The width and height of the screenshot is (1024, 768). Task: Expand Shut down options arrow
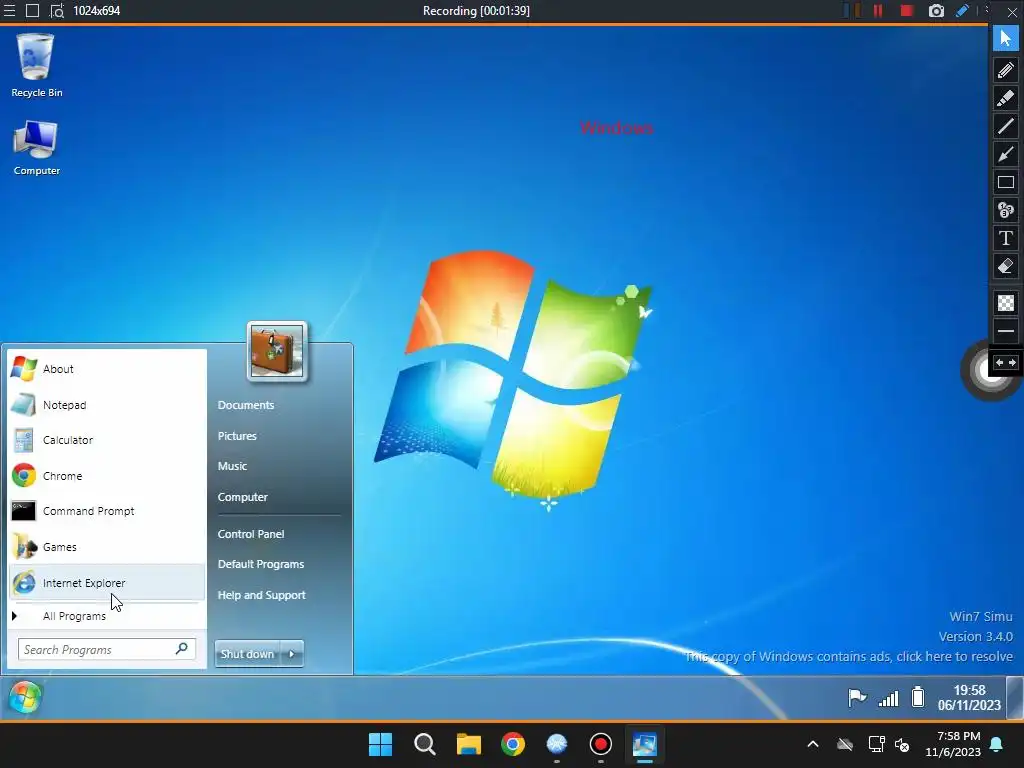[x=292, y=654]
